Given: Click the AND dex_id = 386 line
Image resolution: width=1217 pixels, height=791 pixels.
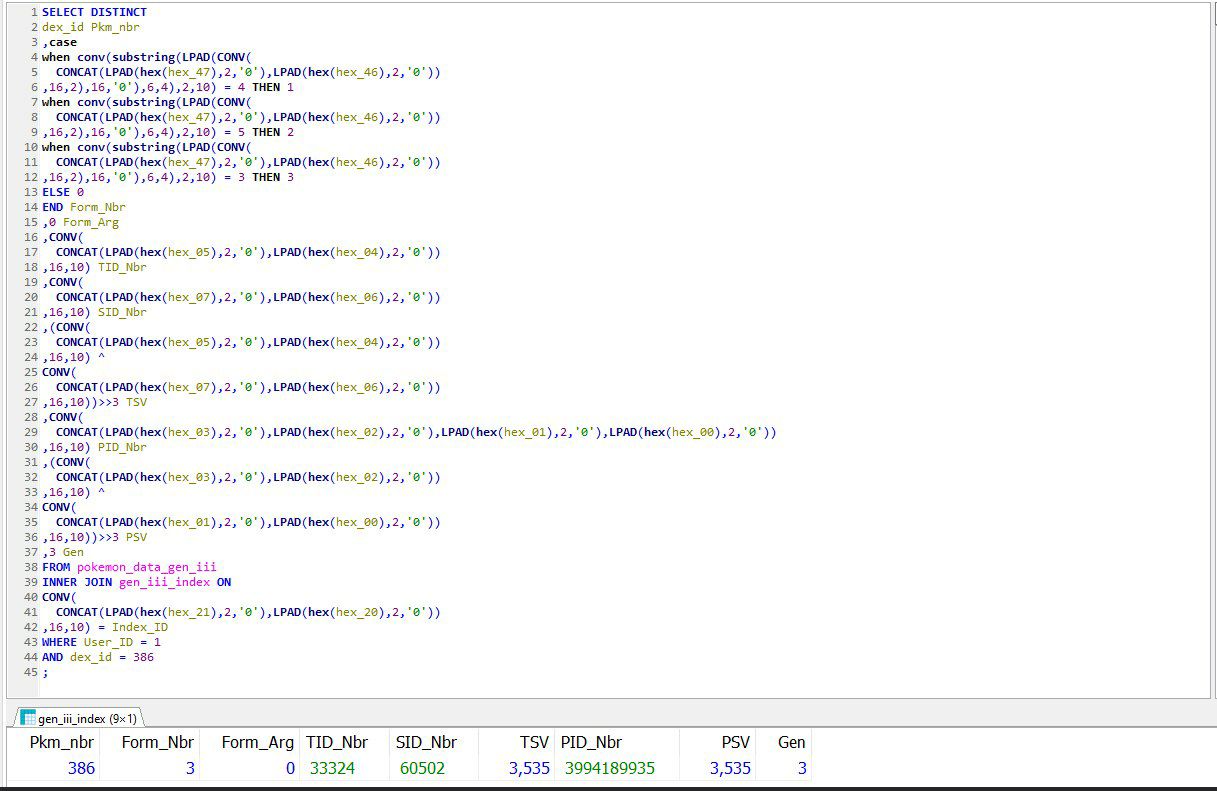Looking at the screenshot, I should pos(98,657).
